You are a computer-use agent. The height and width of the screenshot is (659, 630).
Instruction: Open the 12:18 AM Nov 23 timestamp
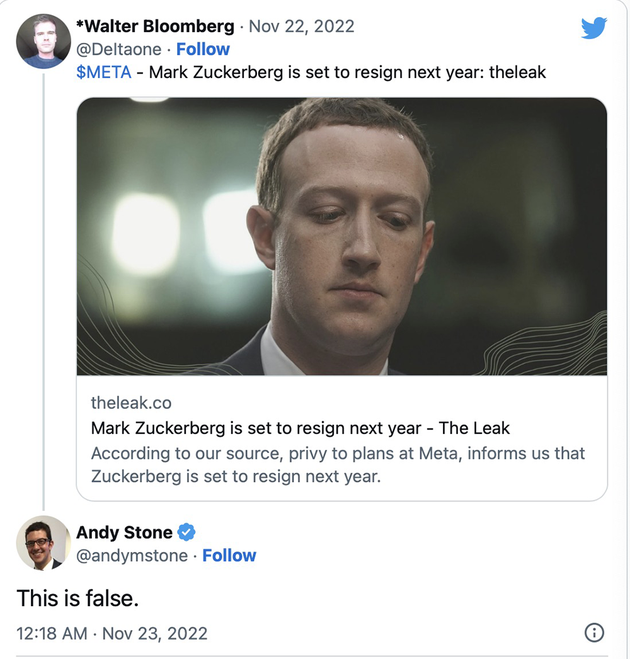click(112, 633)
